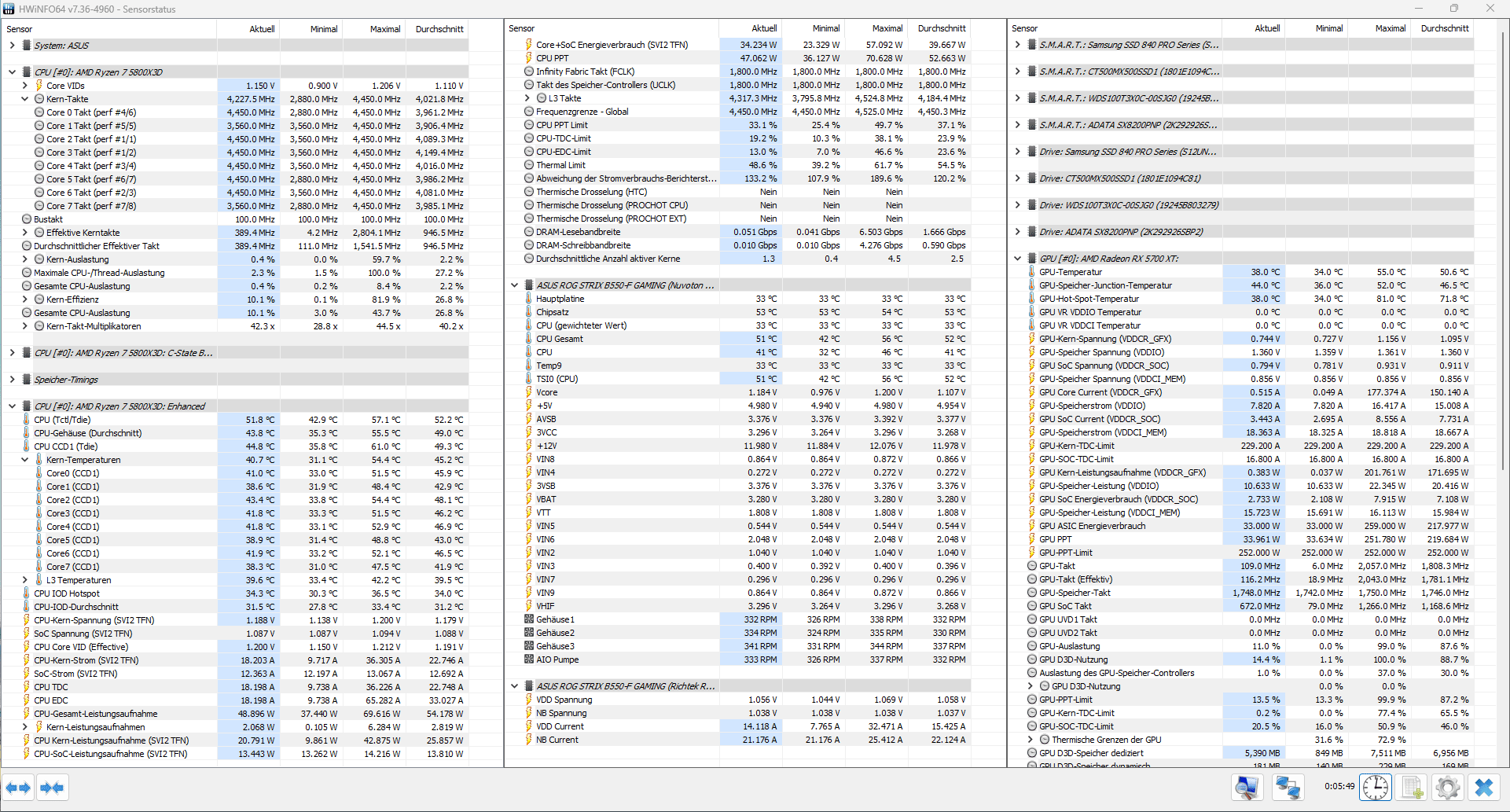Screen dimensions: 1510x812
Task: Click the drive icon of S.M.A.R.T.: Samsung SSD 840 PRO
Action: (1032, 45)
